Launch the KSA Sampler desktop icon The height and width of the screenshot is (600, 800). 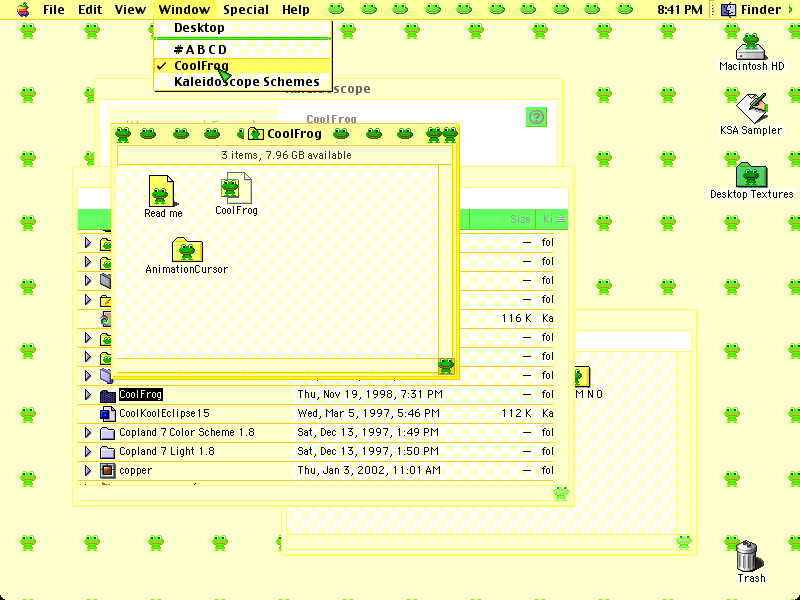click(x=752, y=108)
